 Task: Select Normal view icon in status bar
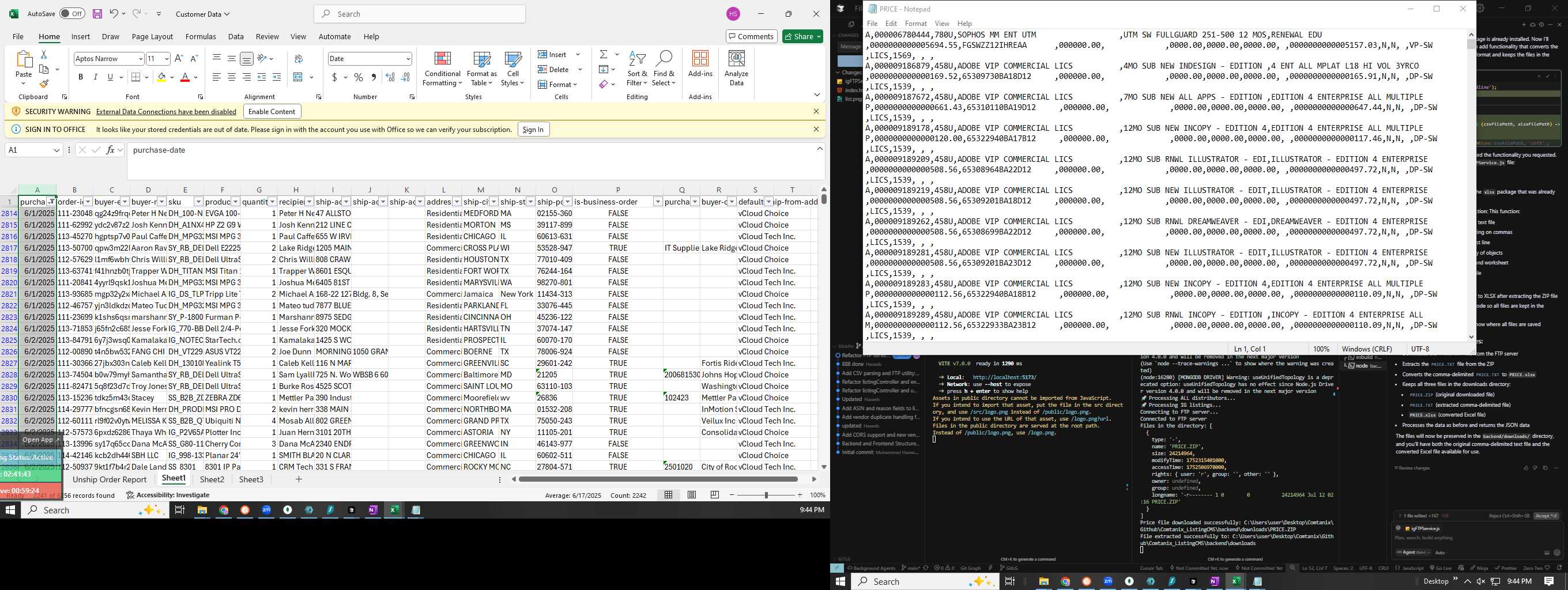(668, 495)
